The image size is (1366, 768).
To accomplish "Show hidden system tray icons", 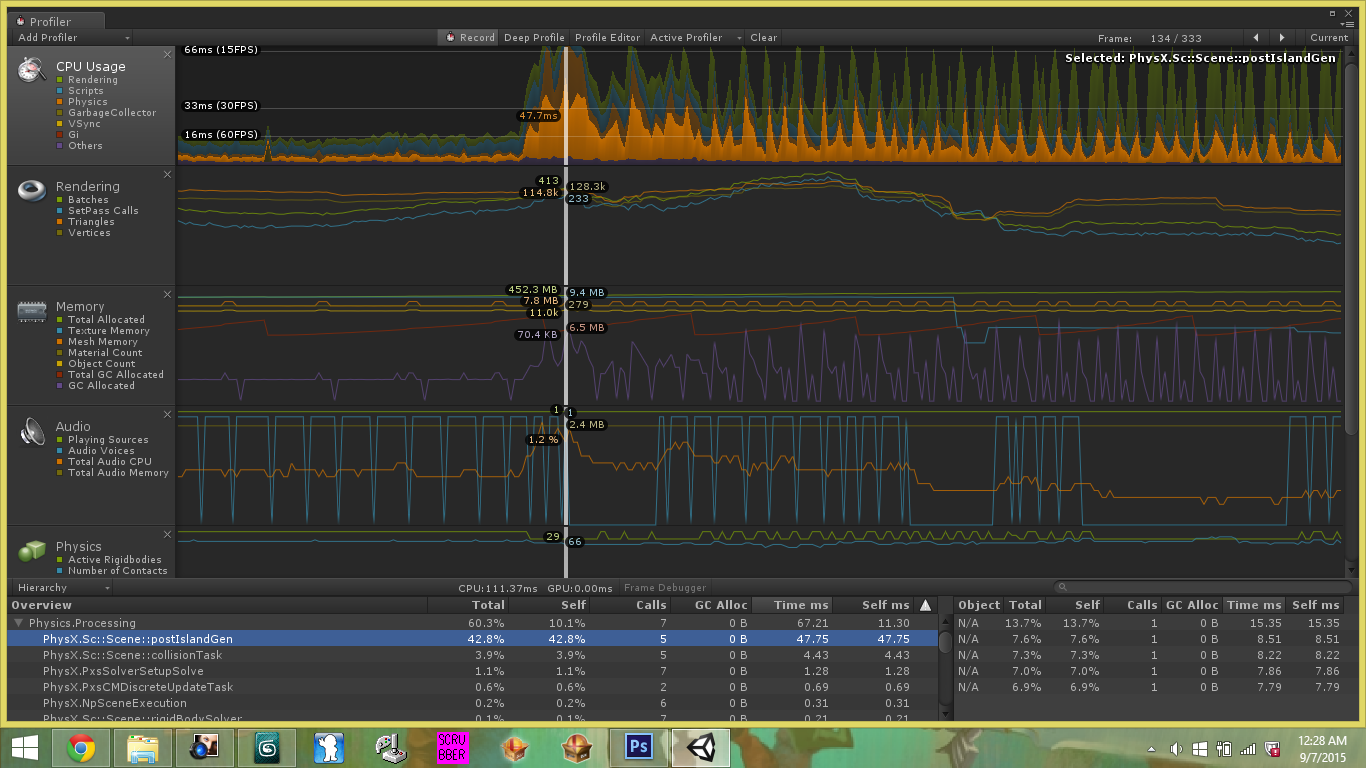I will tap(1153, 749).
